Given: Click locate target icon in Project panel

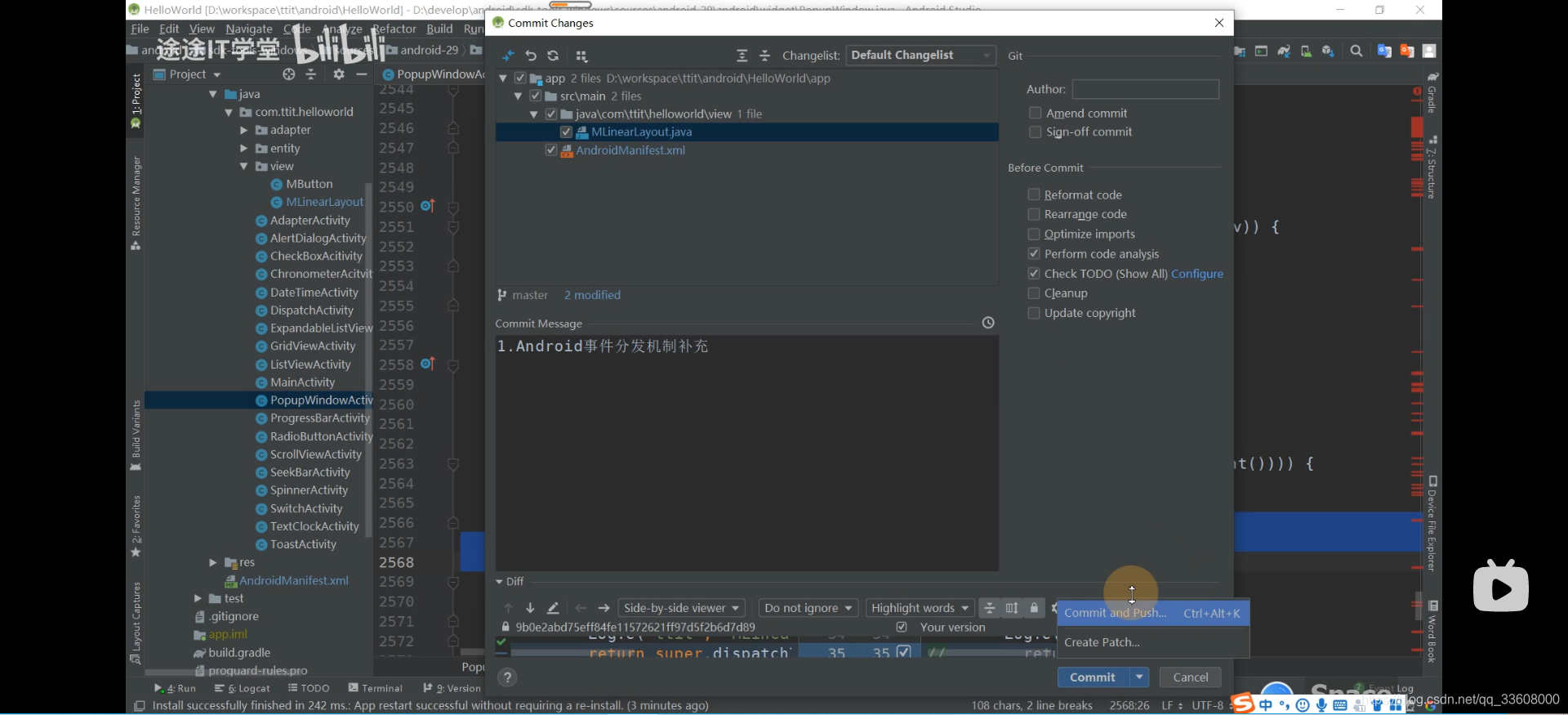Looking at the screenshot, I should tap(288, 74).
